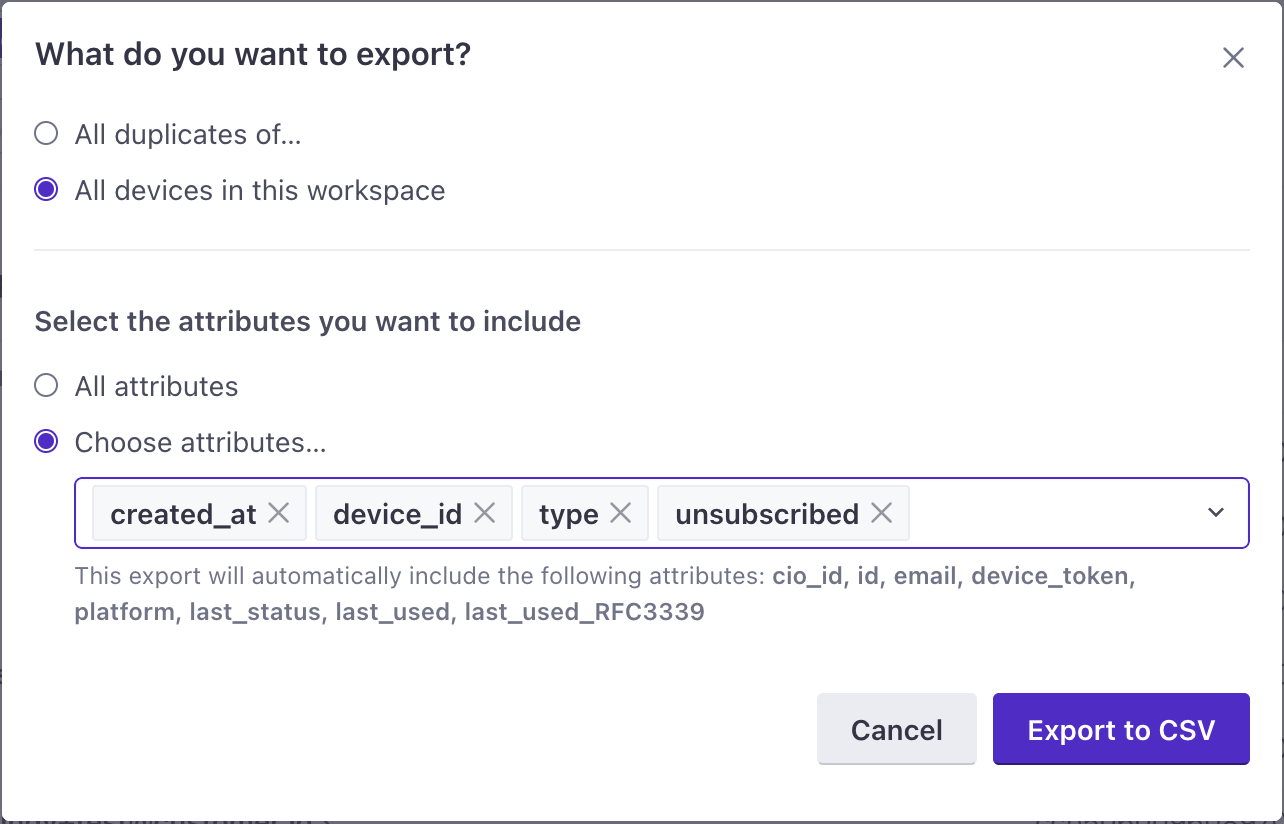Click the created_at tag label
The width and height of the screenshot is (1284, 824).
[183, 514]
